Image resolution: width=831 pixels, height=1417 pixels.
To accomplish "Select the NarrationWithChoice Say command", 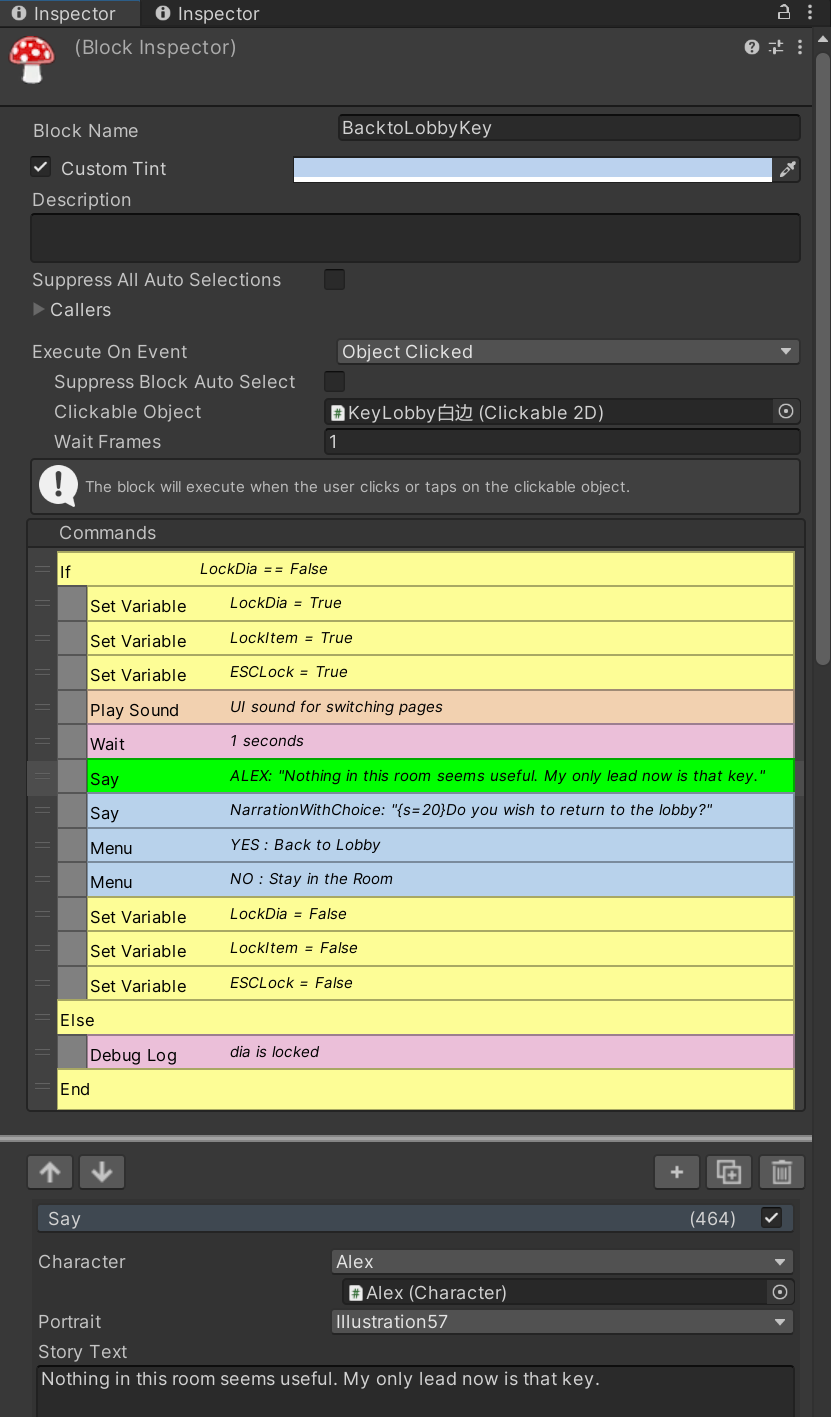I will tap(441, 811).
